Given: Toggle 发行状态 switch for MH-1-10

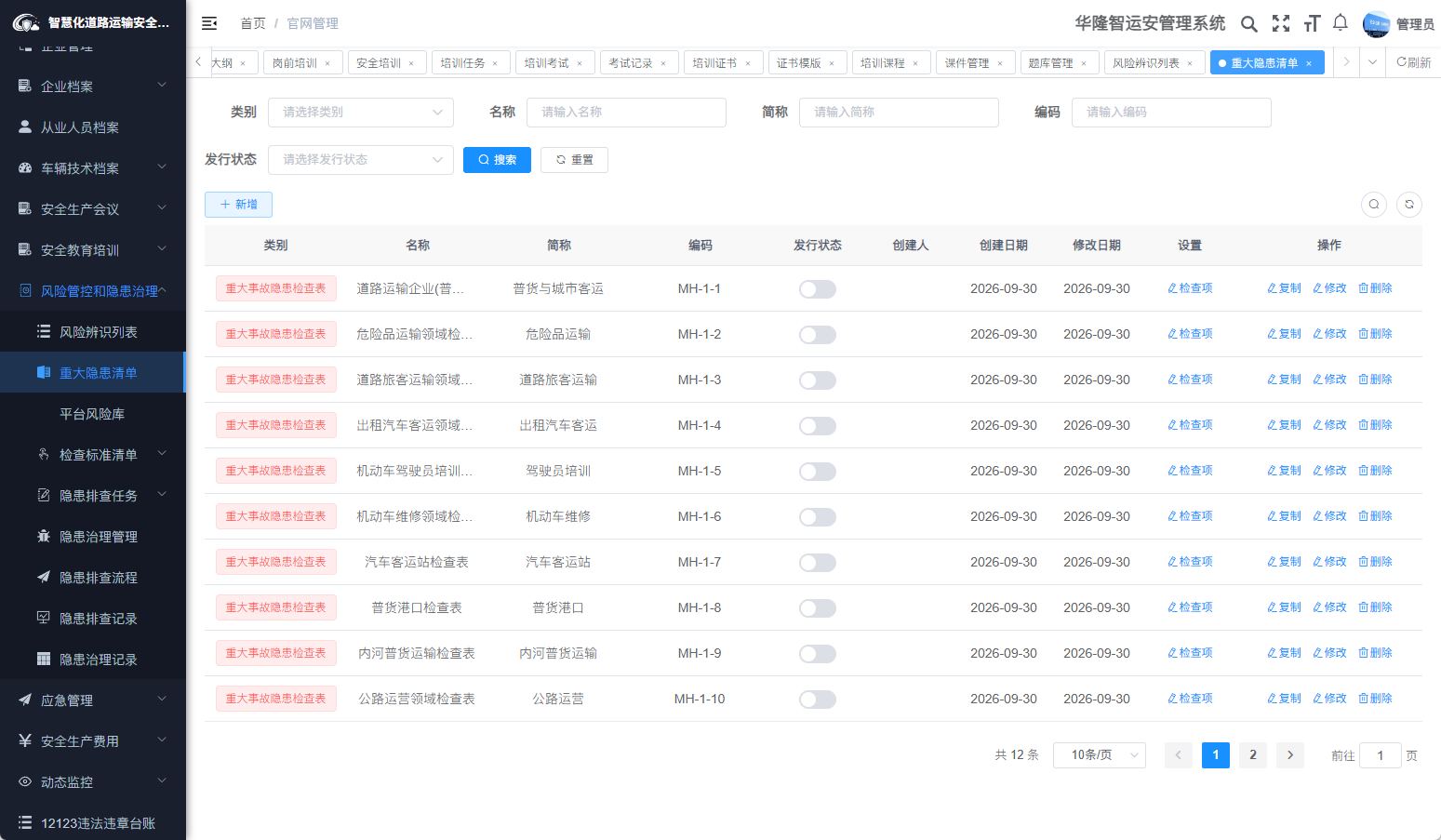Looking at the screenshot, I should [818, 700].
